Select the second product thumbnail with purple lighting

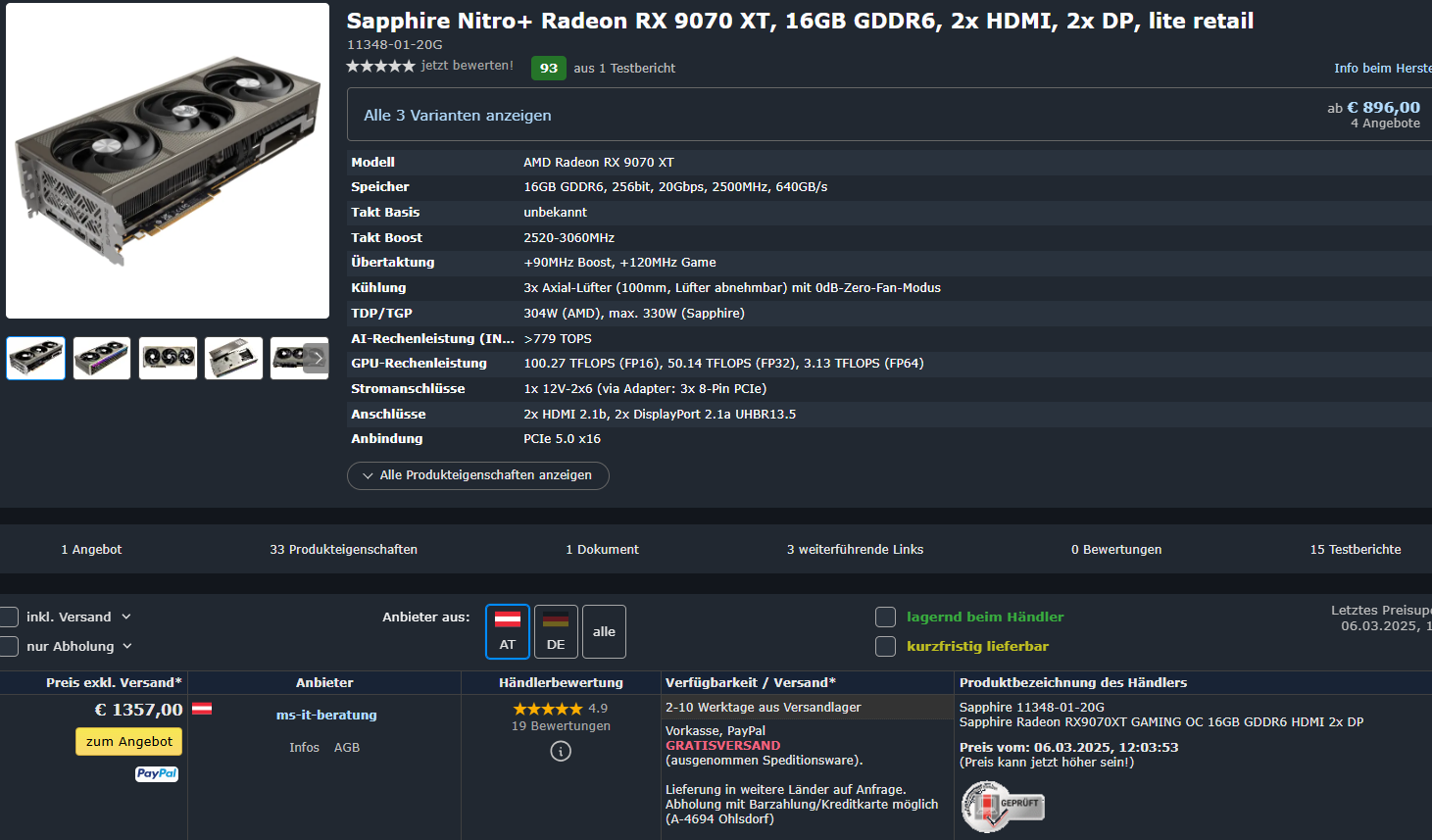[x=102, y=358]
